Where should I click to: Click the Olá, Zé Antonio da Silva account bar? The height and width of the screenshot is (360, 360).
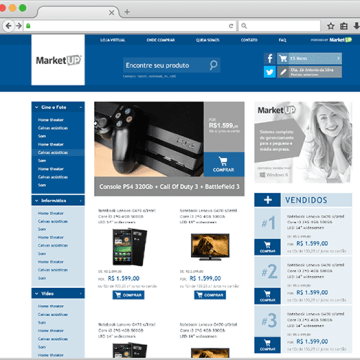click(x=309, y=72)
